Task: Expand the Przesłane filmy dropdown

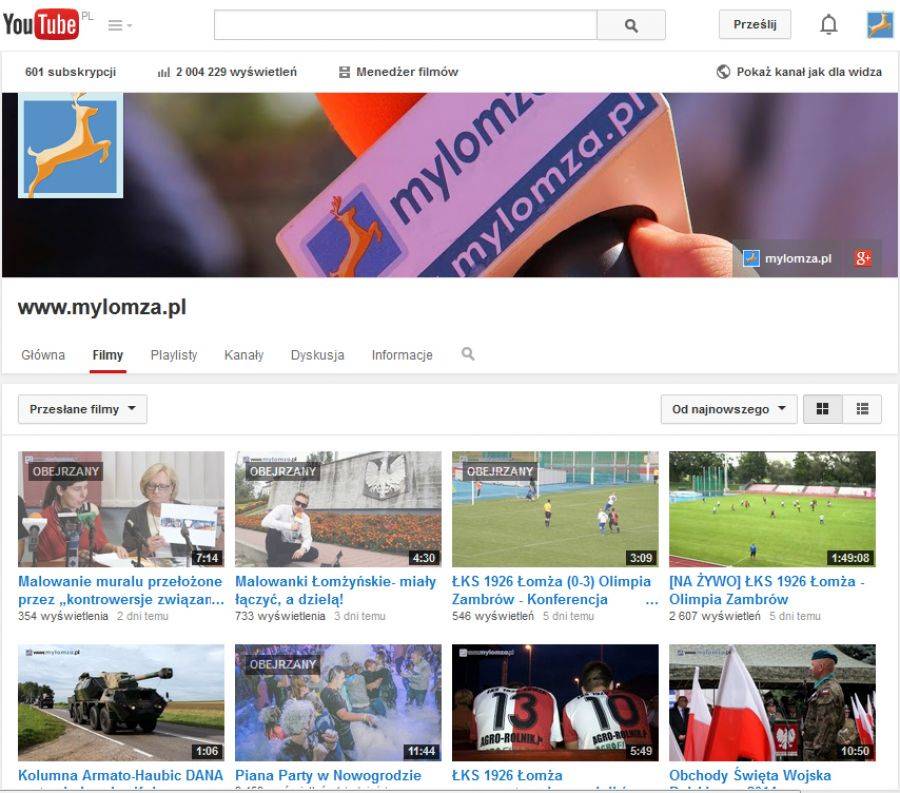Action: pyautogui.click(x=82, y=409)
